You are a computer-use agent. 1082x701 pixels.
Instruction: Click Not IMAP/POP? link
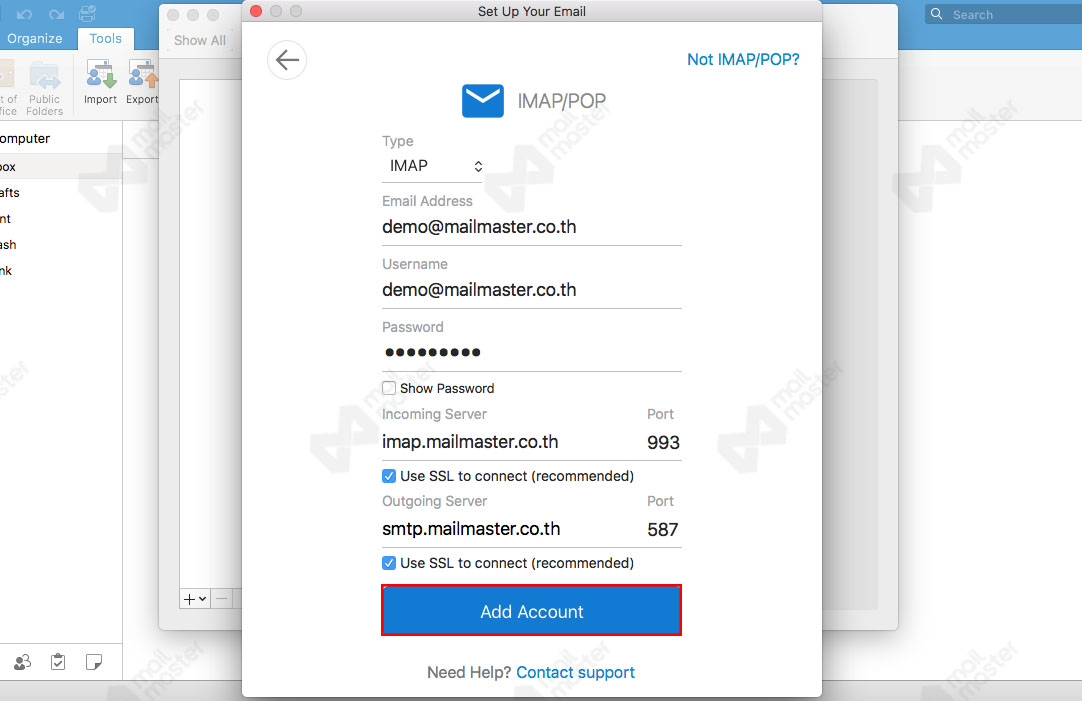click(x=743, y=60)
